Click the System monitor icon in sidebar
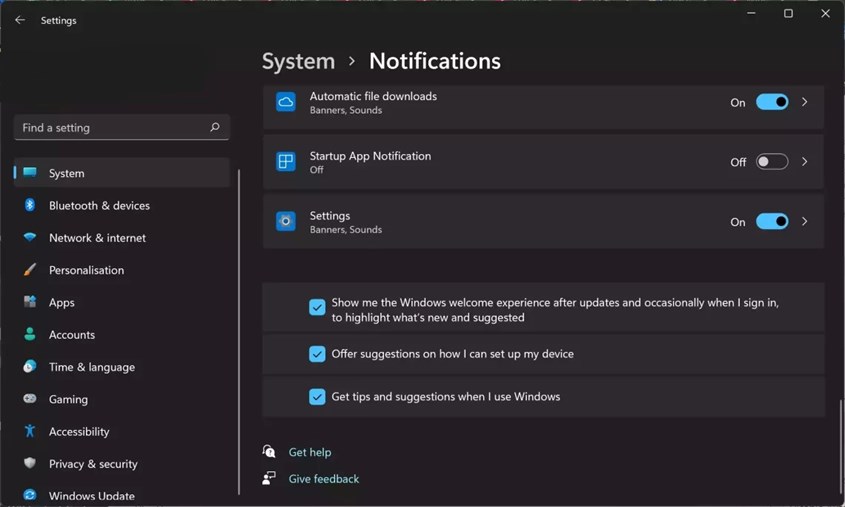This screenshot has height=507, width=845. tap(30, 172)
